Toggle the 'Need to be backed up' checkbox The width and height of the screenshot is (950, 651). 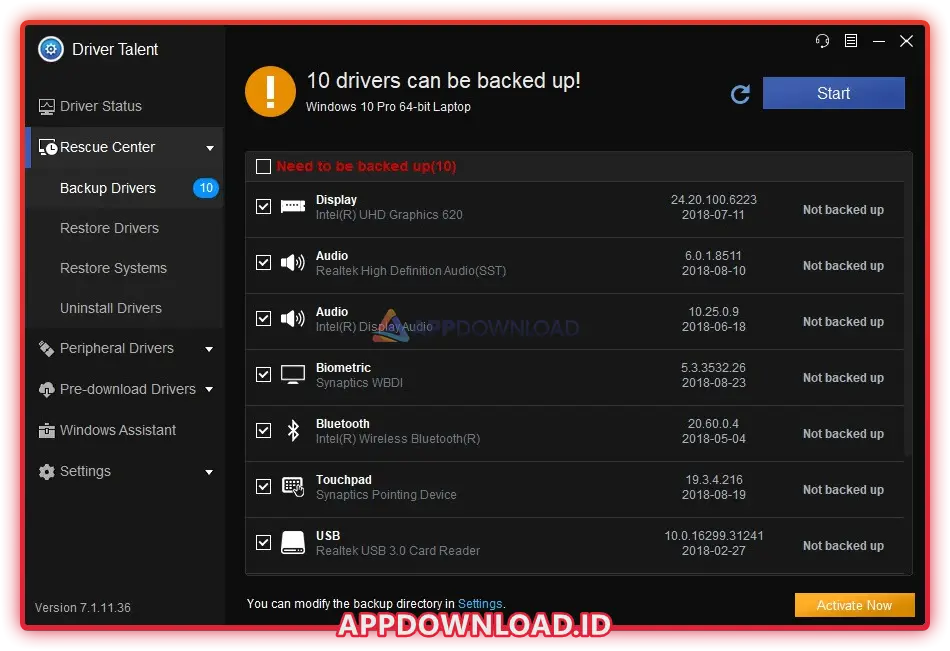[x=263, y=167]
